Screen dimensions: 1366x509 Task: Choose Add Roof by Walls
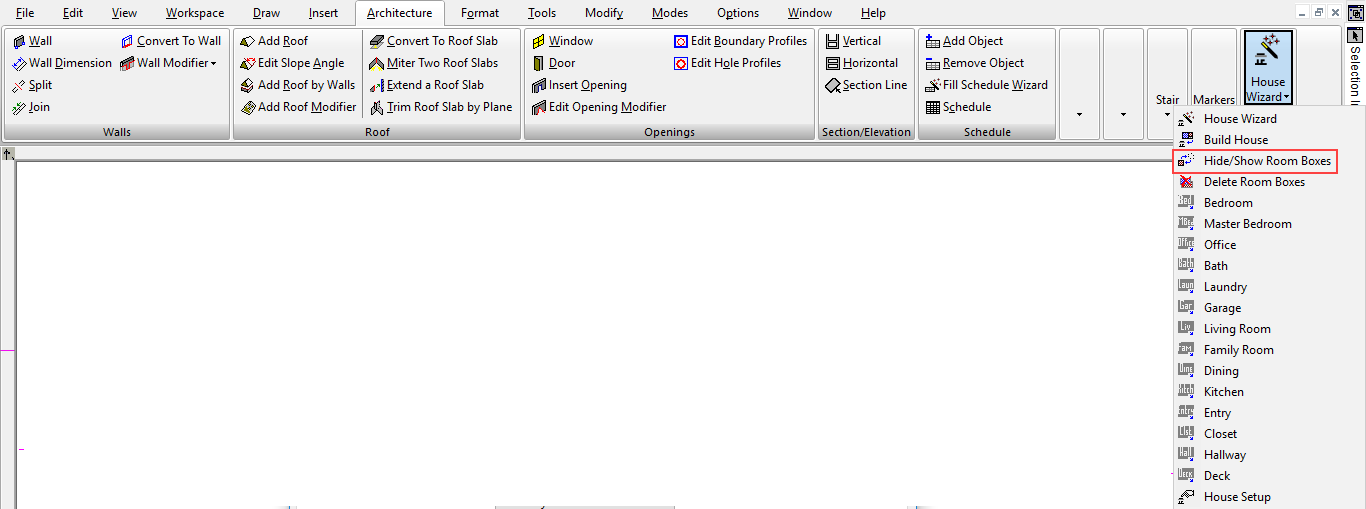pyautogui.click(x=298, y=85)
